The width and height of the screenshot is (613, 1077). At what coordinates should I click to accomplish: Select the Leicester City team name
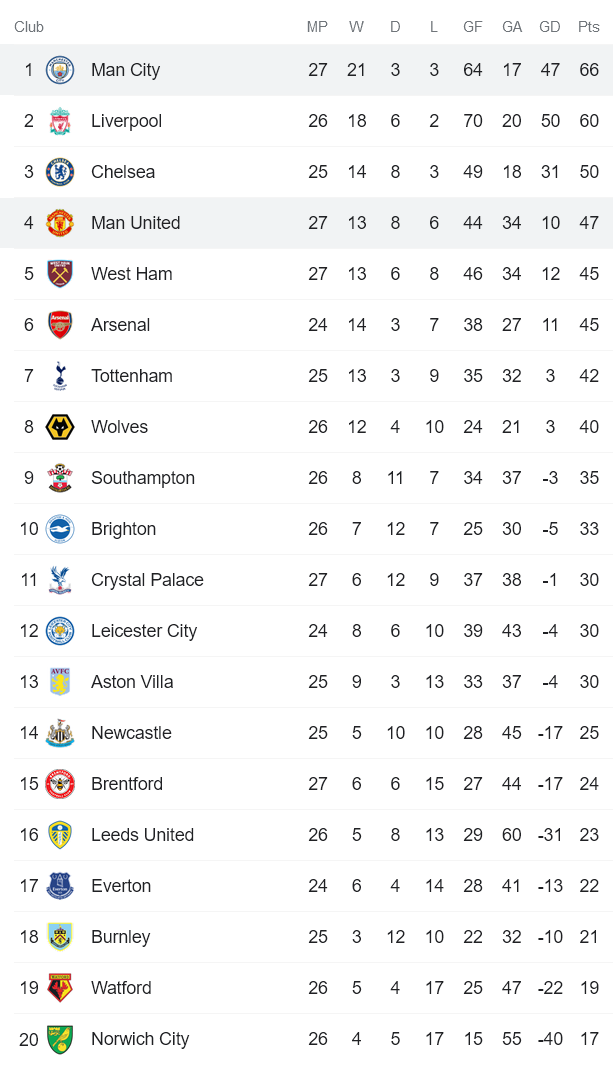pos(144,631)
